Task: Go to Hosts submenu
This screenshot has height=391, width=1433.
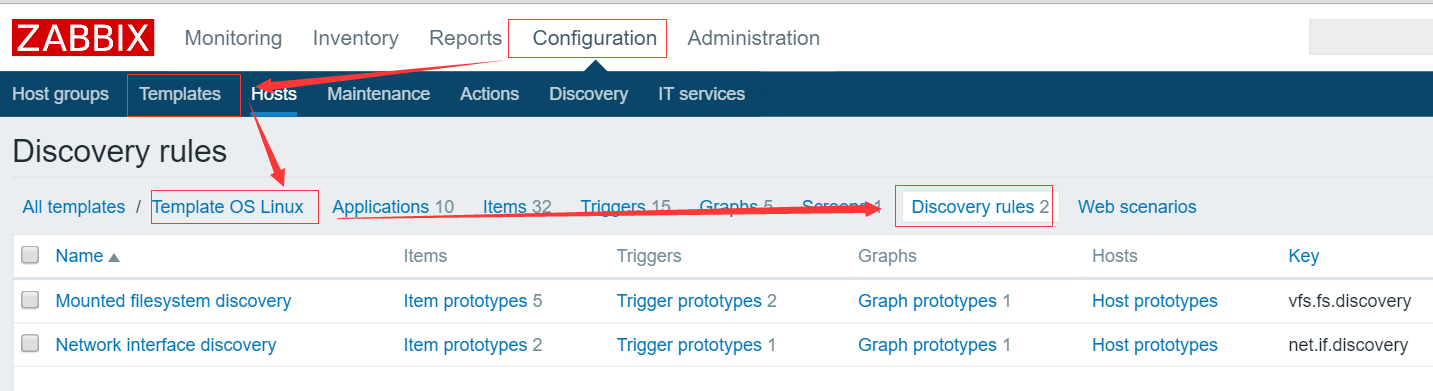Action: click(x=274, y=94)
